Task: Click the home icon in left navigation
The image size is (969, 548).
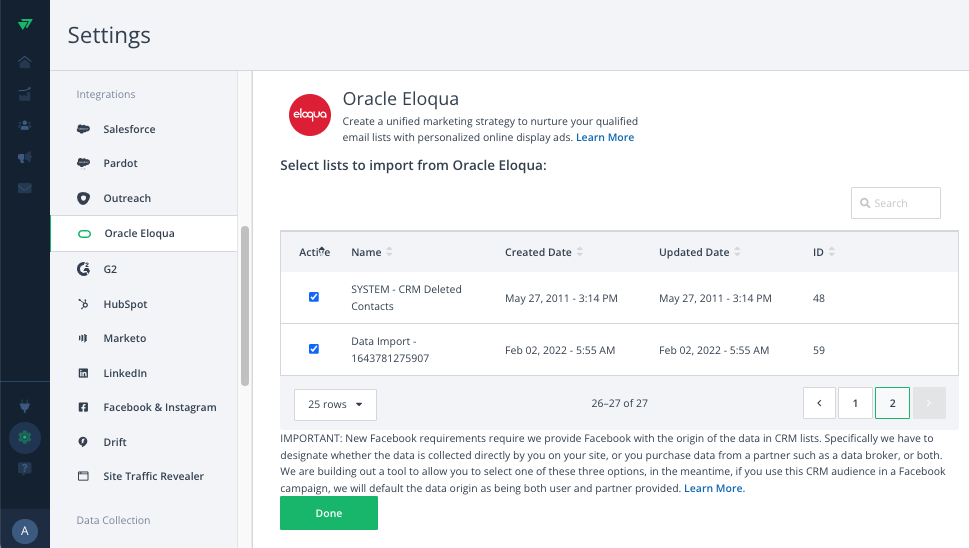Action: pos(24,62)
